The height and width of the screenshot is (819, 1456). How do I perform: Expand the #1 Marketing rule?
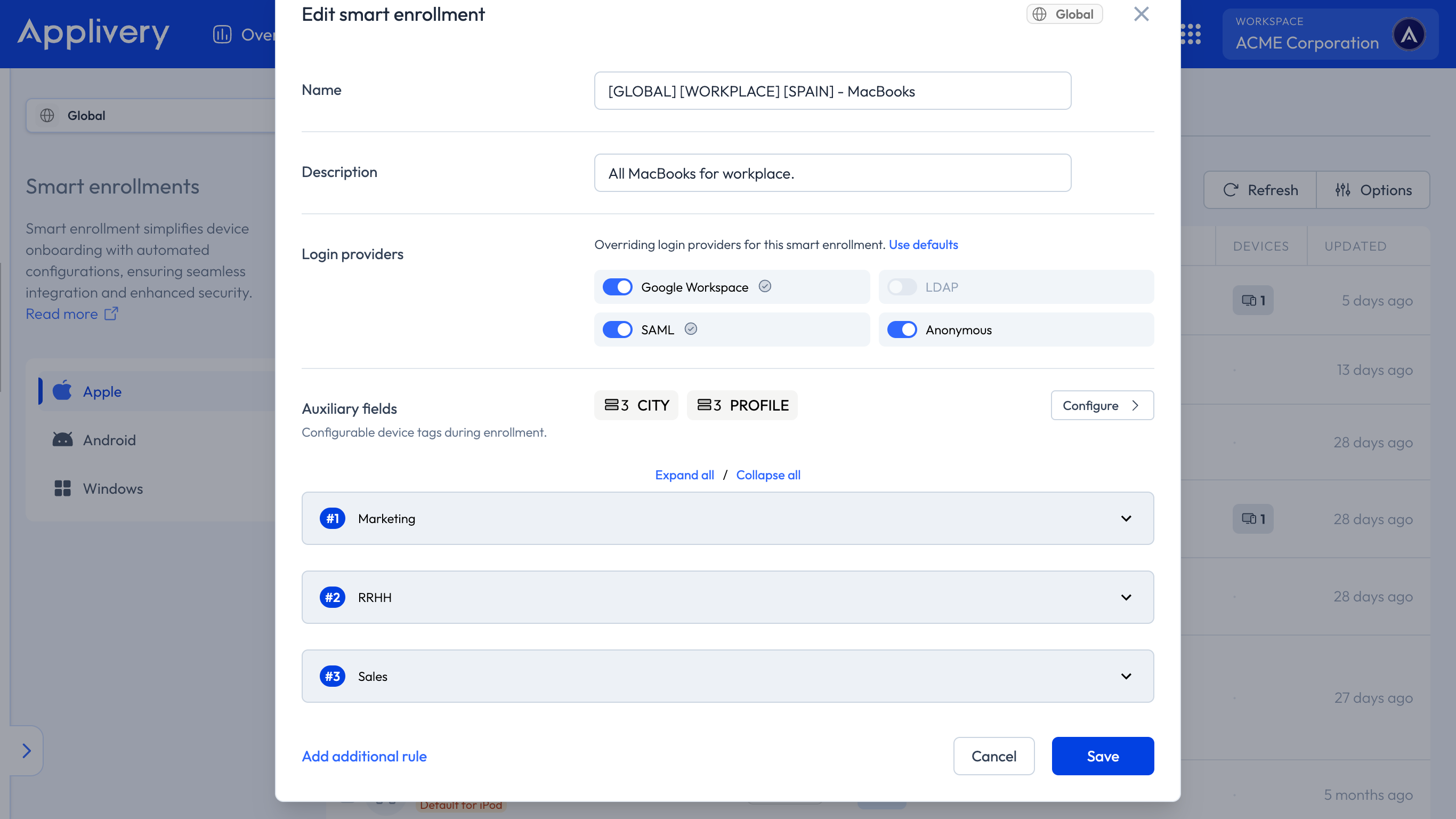click(1126, 518)
